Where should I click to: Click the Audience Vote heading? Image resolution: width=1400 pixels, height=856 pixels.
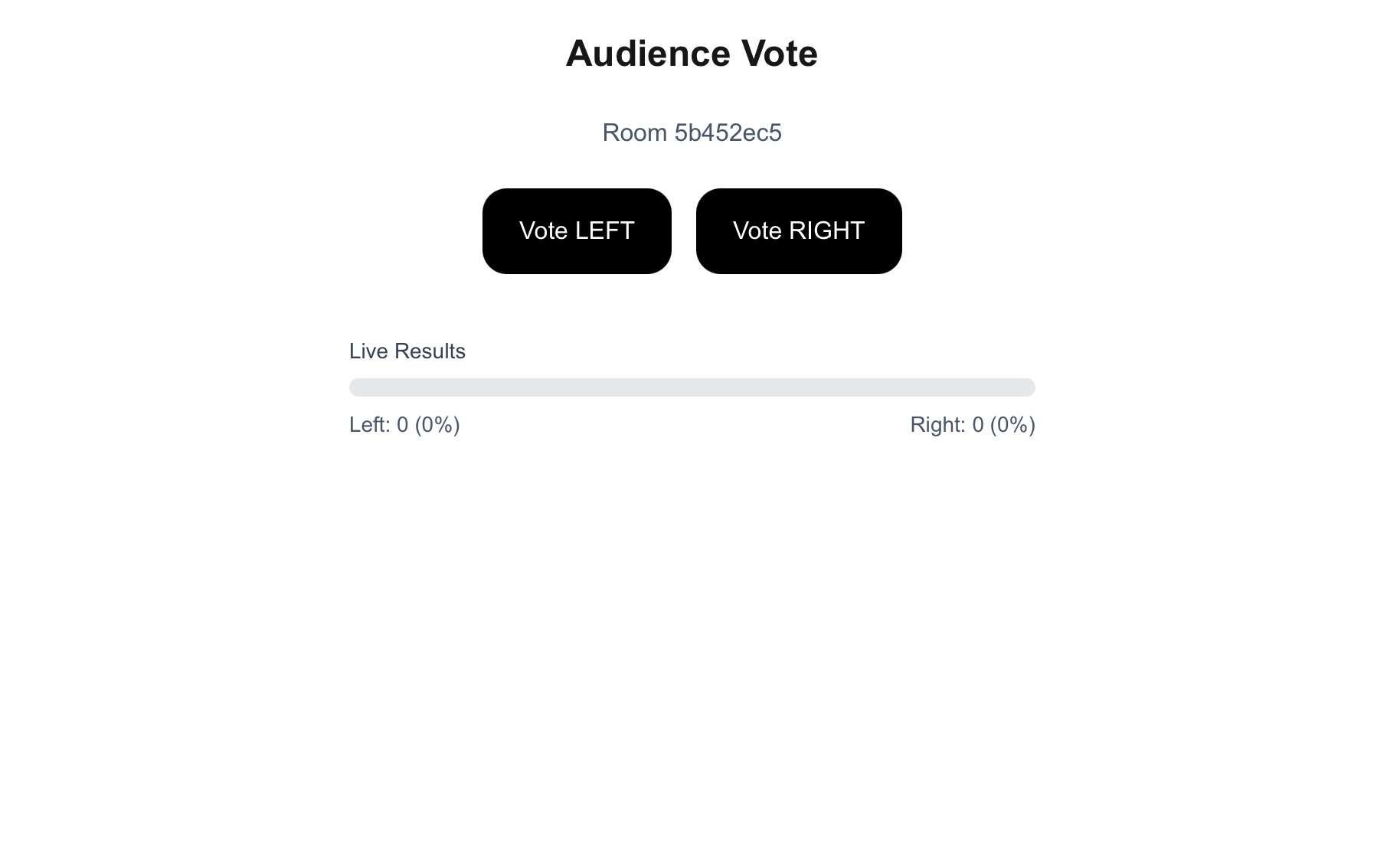(x=692, y=54)
